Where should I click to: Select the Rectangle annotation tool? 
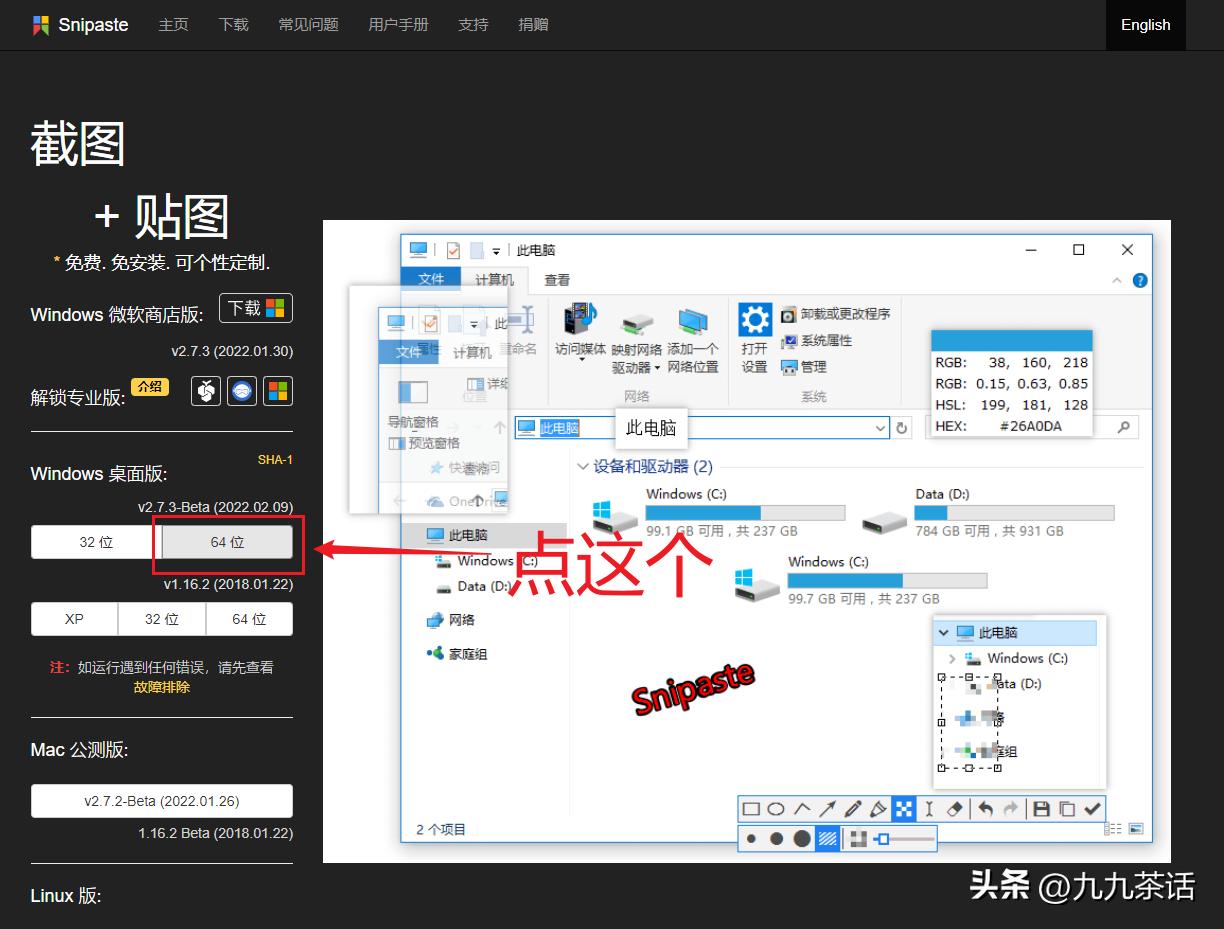coord(750,810)
